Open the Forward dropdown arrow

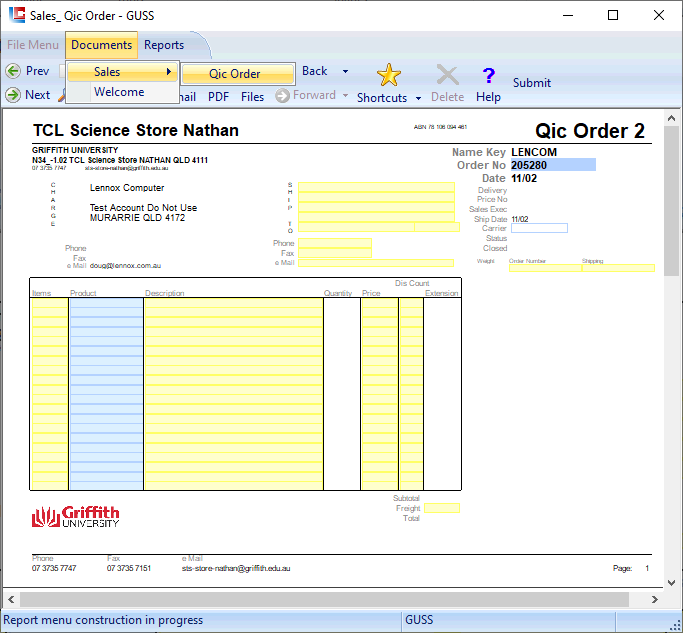(x=345, y=95)
